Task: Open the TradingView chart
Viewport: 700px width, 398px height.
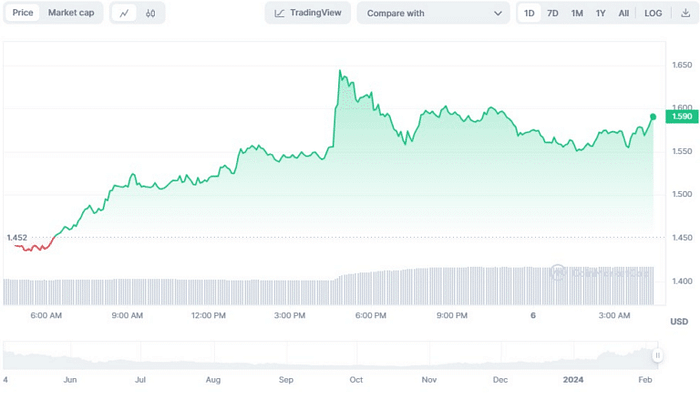Action: point(308,13)
